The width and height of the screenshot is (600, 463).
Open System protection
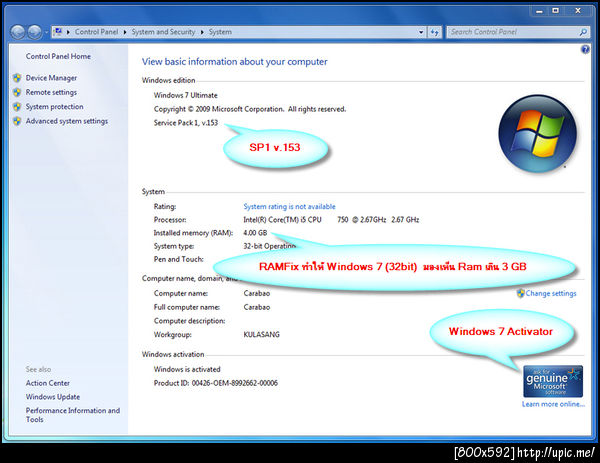(54, 106)
